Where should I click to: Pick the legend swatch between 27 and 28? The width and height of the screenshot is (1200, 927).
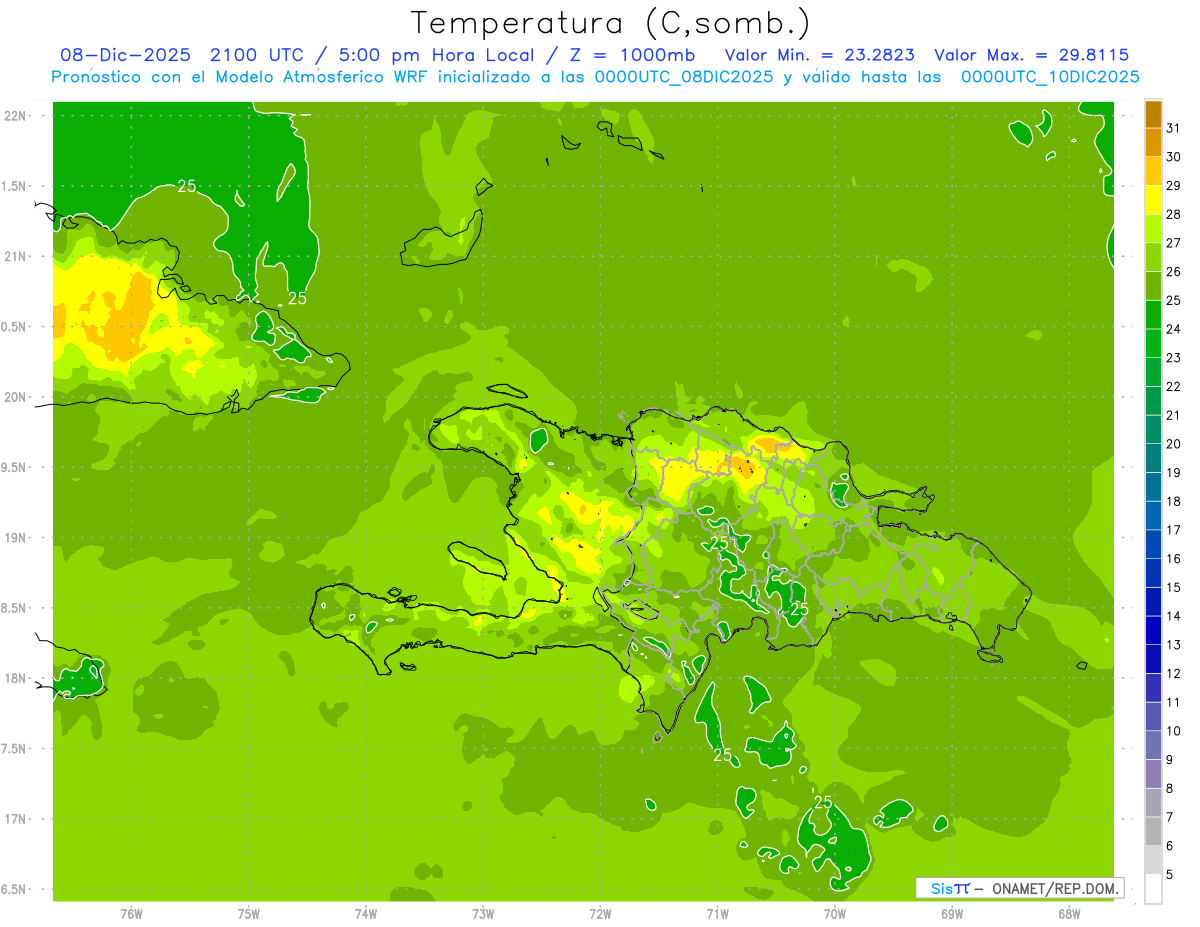(x=1153, y=229)
